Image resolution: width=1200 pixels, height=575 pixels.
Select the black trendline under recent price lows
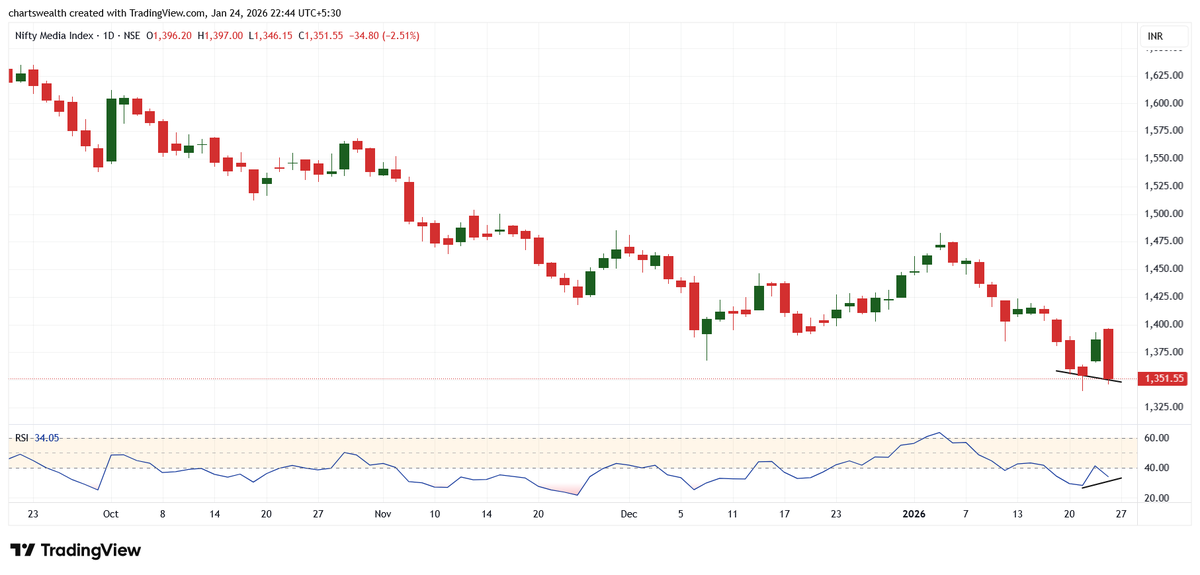tap(1089, 377)
